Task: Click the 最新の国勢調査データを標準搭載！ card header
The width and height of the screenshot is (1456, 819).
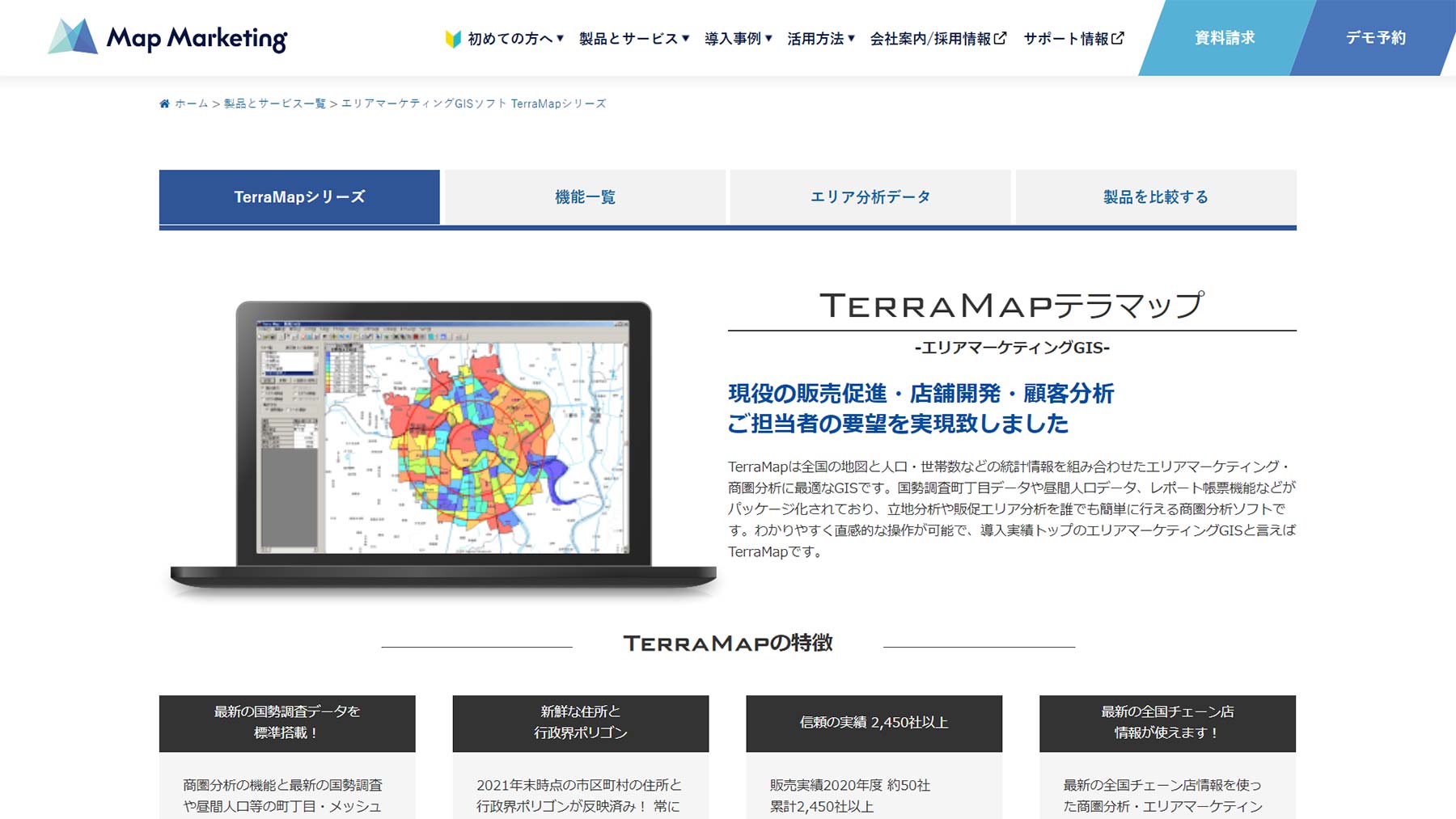Action: click(287, 723)
